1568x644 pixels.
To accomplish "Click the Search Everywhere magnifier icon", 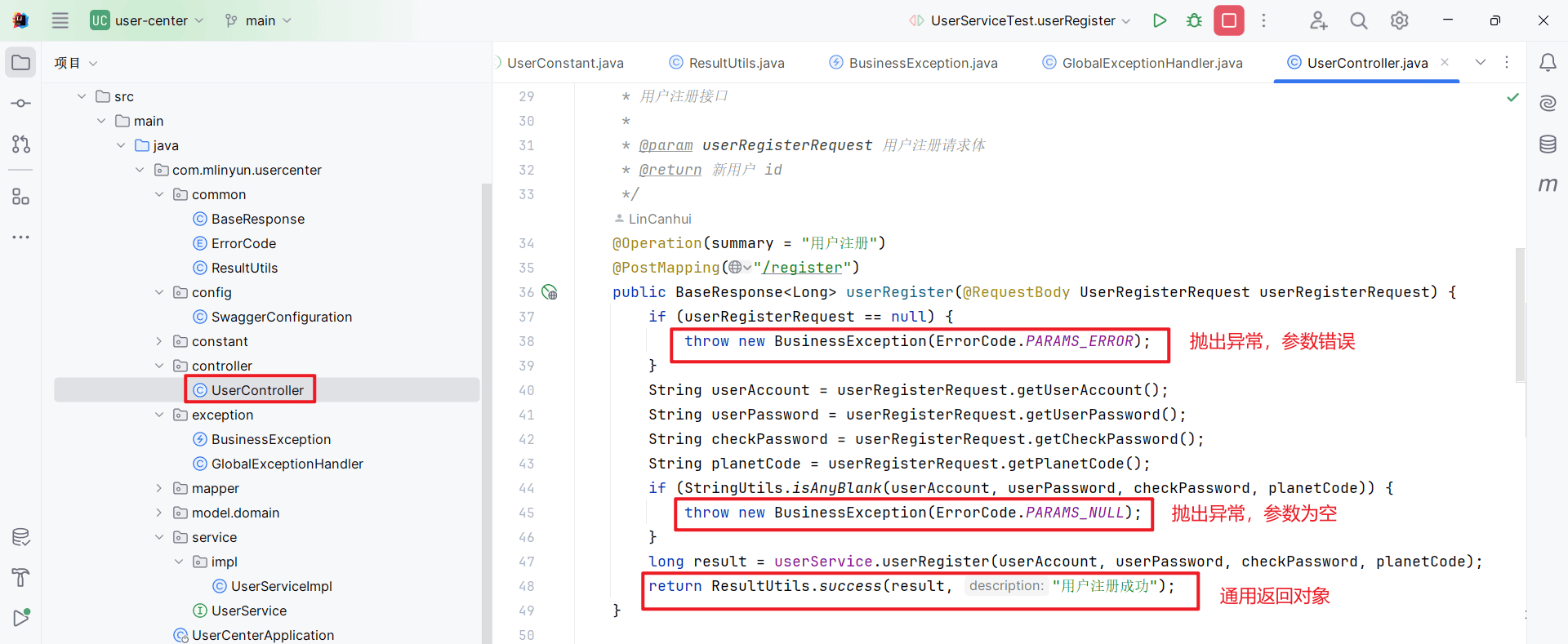I will pyautogui.click(x=1359, y=20).
